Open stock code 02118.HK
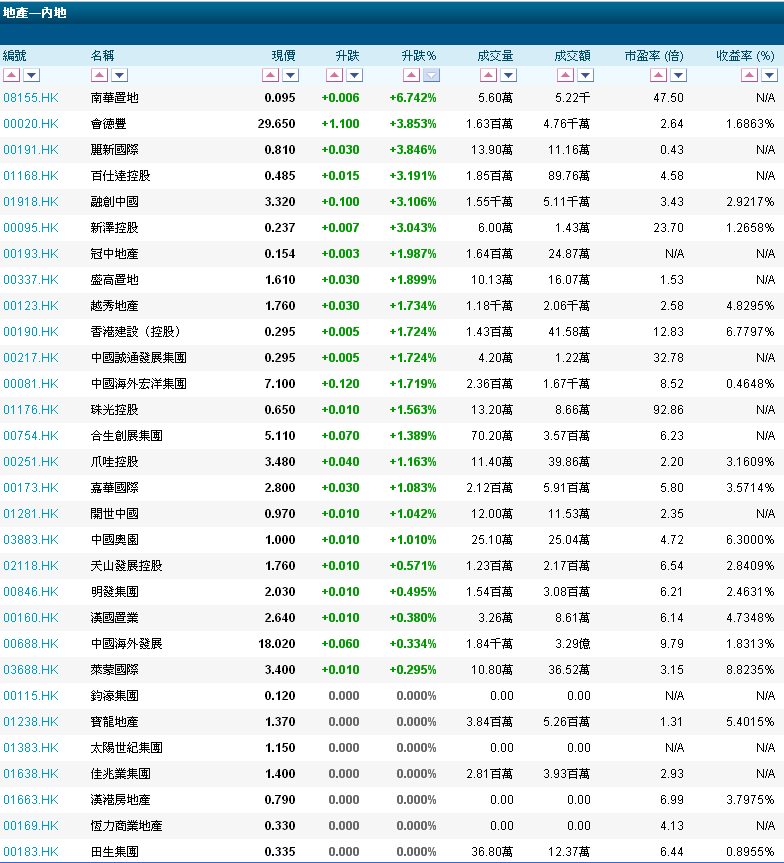Image resolution: width=784 pixels, height=863 pixels. coord(31,566)
